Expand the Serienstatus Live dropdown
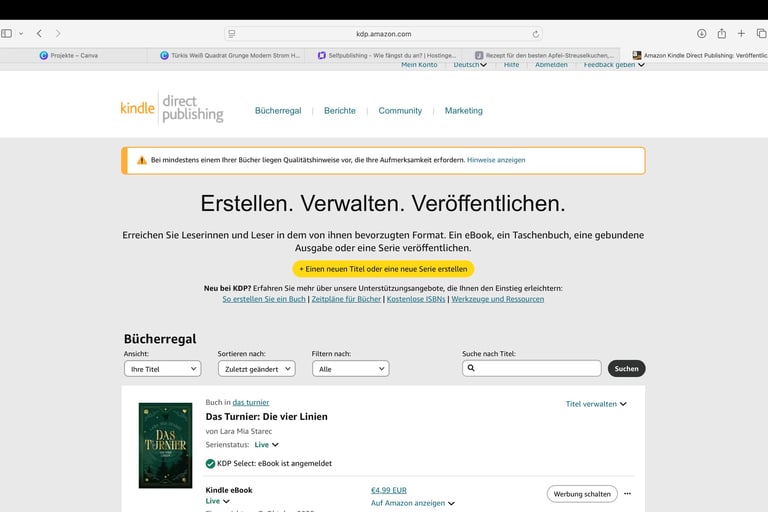The width and height of the screenshot is (768, 512). coord(266,445)
